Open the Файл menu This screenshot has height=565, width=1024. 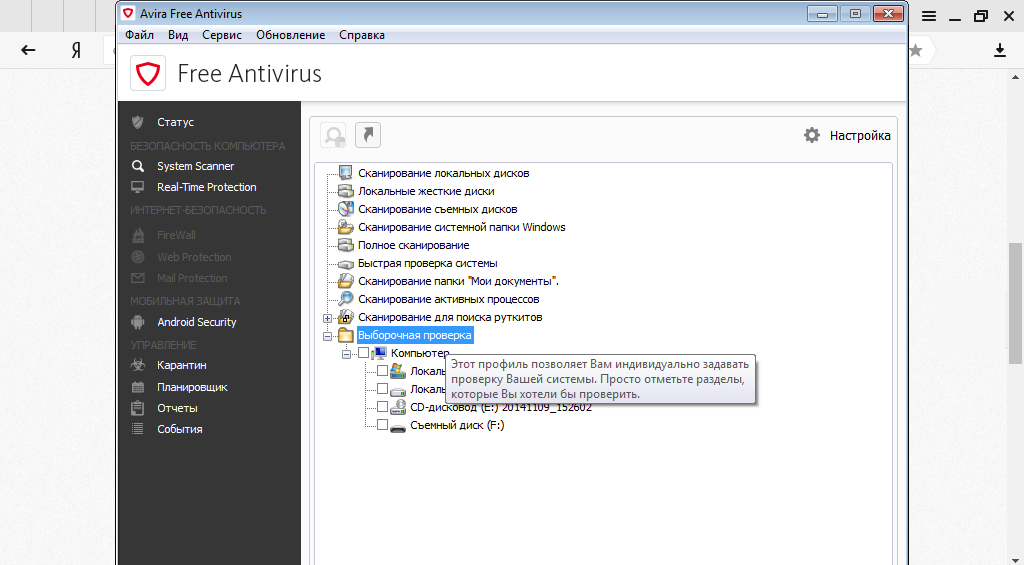click(x=139, y=35)
